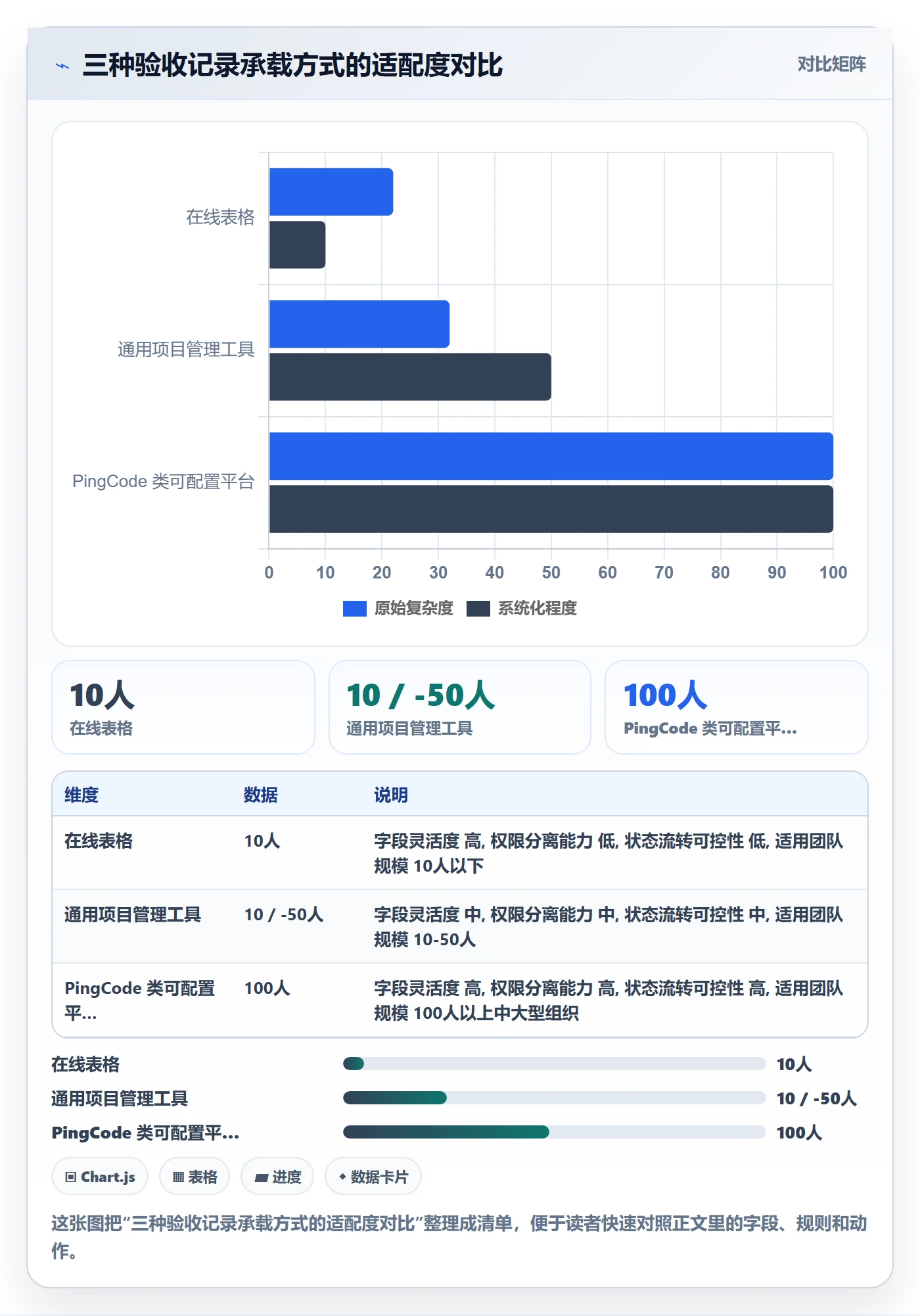Click the blue bar for 在线表格
Screen dimensions: 920x1316
[x=331, y=192]
